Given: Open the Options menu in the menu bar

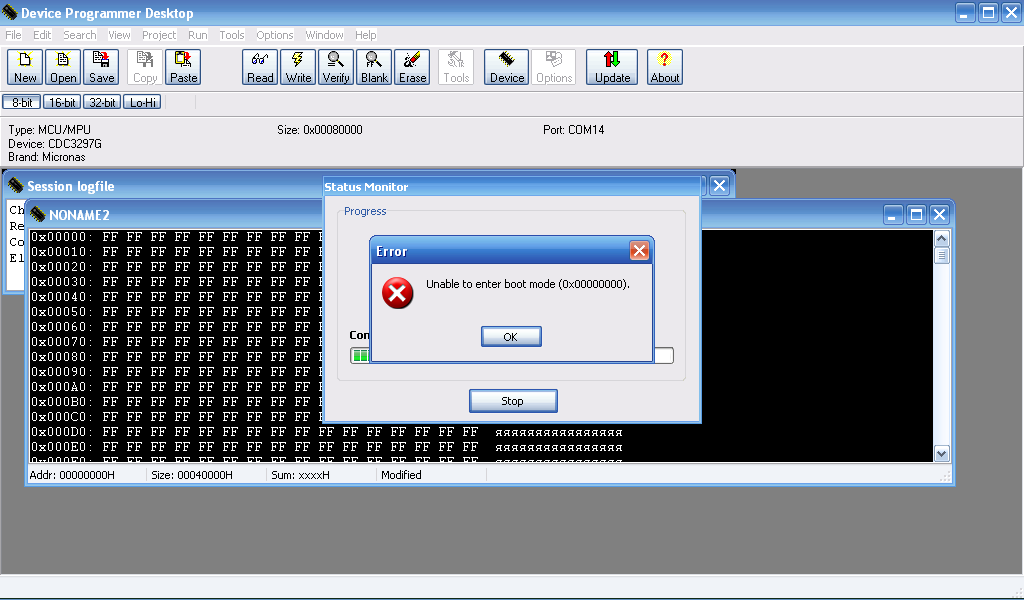Looking at the screenshot, I should click(x=274, y=35).
